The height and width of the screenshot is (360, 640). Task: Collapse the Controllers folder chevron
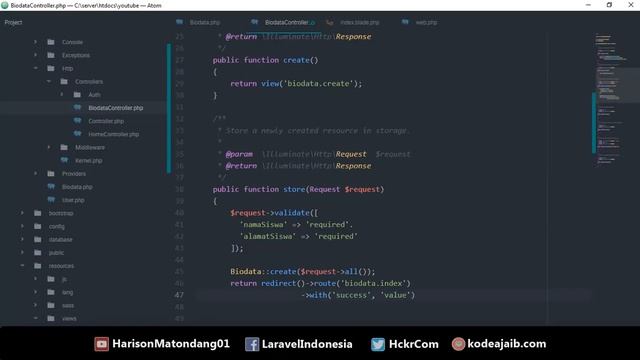(49, 82)
